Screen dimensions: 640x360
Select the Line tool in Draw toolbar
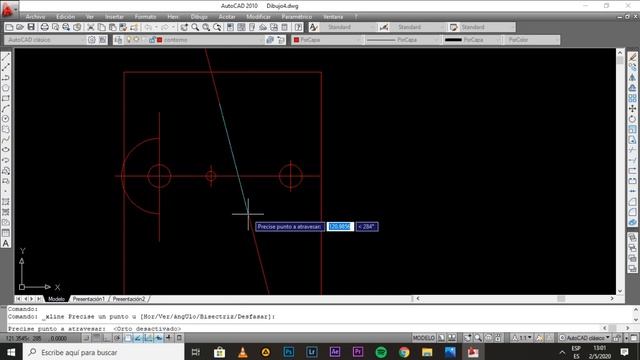pyautogui.click(x=6, y=57)
